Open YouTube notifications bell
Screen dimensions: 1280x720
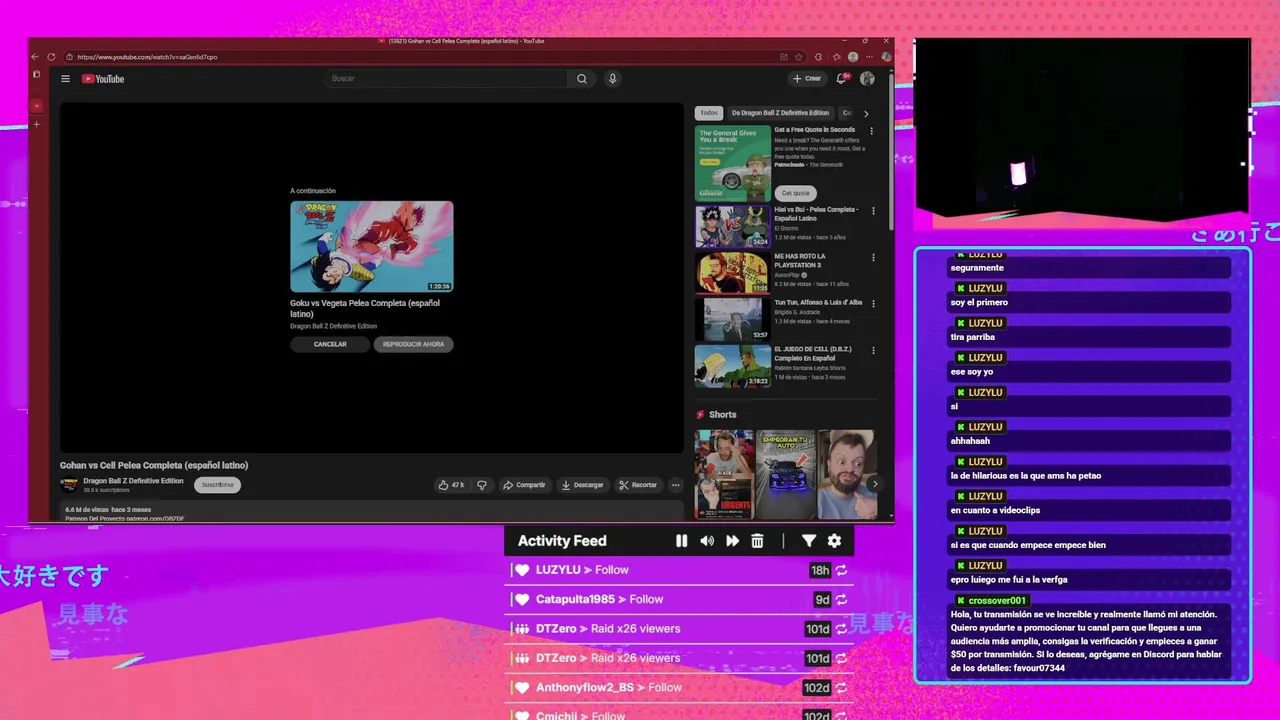pyautogui.click(x=842, y=78)
